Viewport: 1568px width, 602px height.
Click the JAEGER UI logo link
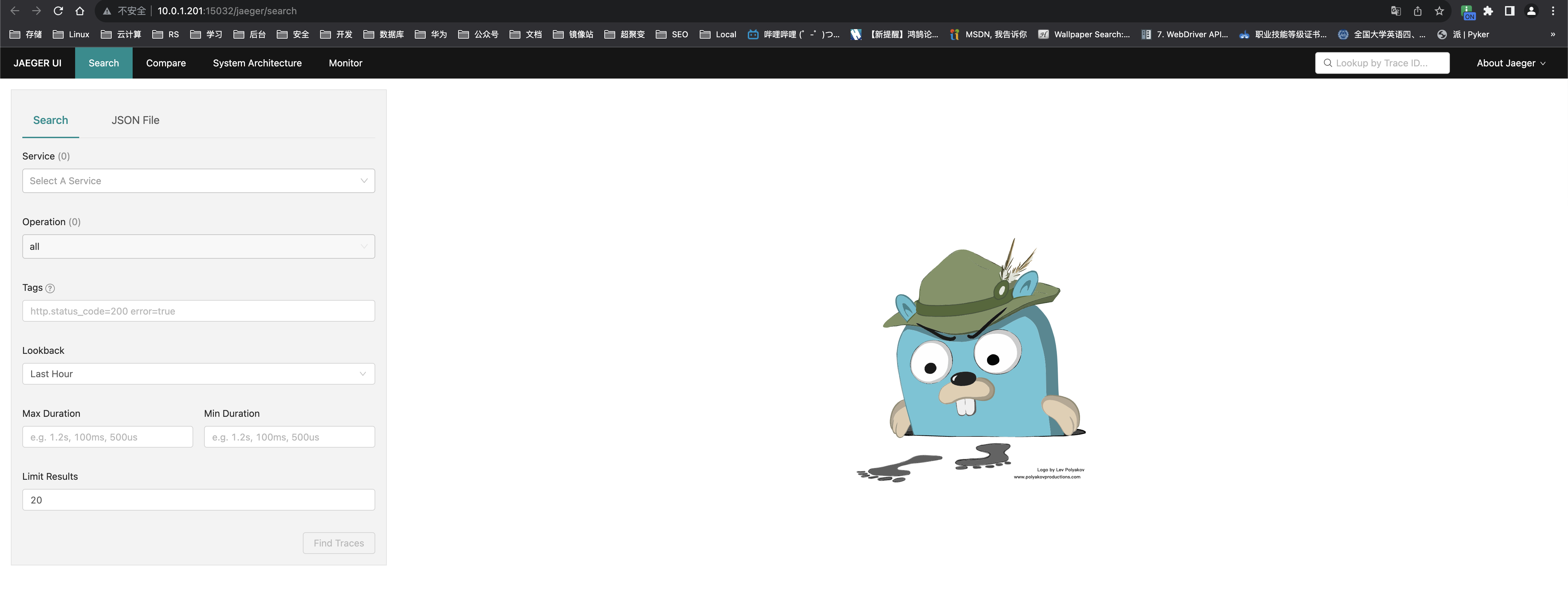click(38, 63)
